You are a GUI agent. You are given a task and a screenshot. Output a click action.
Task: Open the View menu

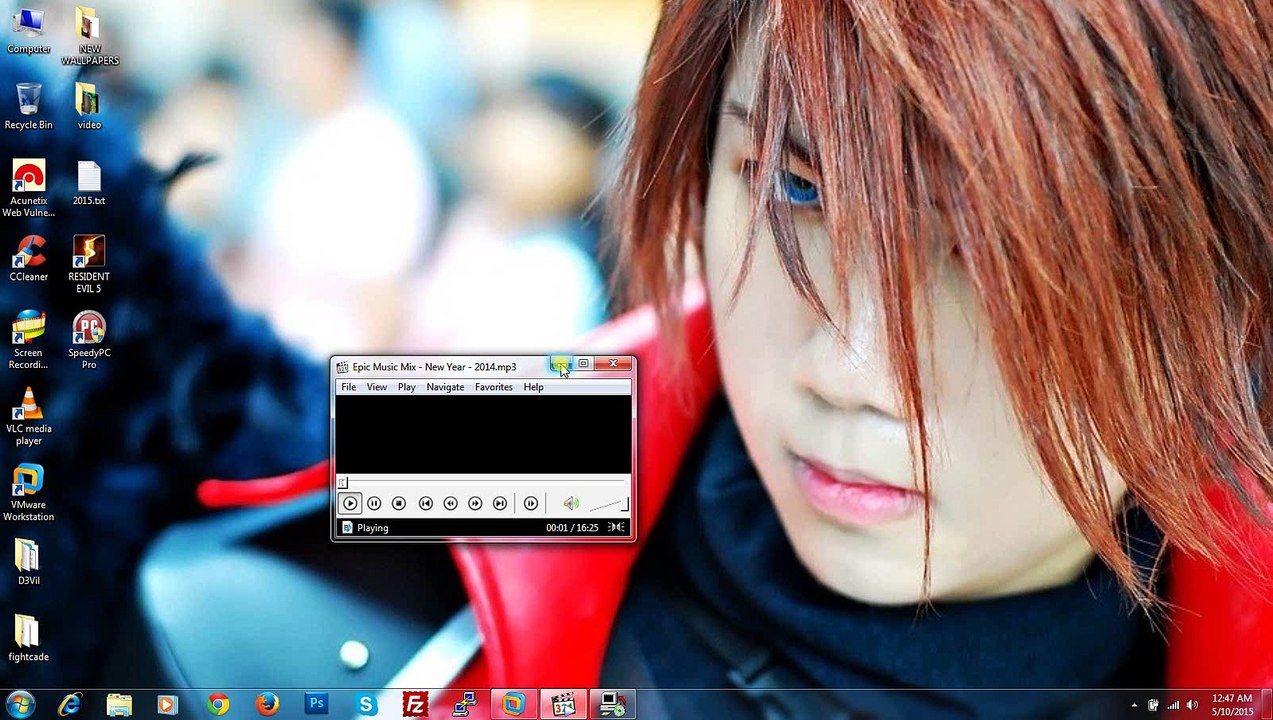click(x=376, y=387)
